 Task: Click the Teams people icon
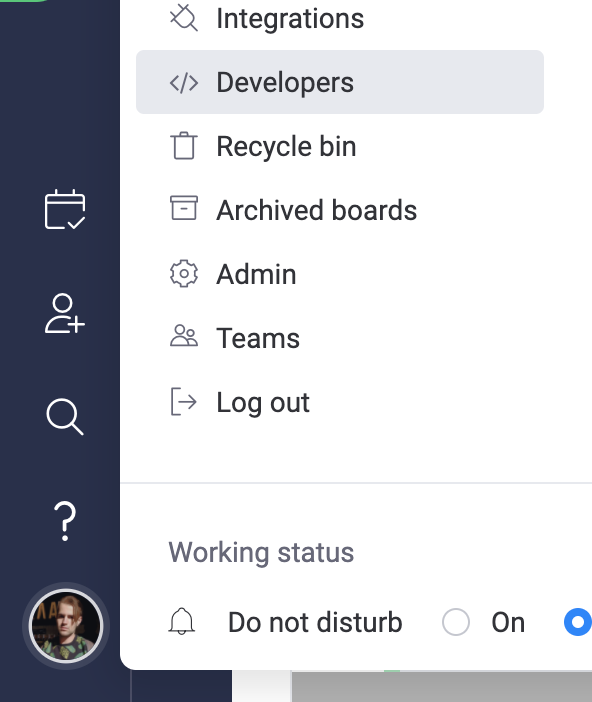[184, 336]
